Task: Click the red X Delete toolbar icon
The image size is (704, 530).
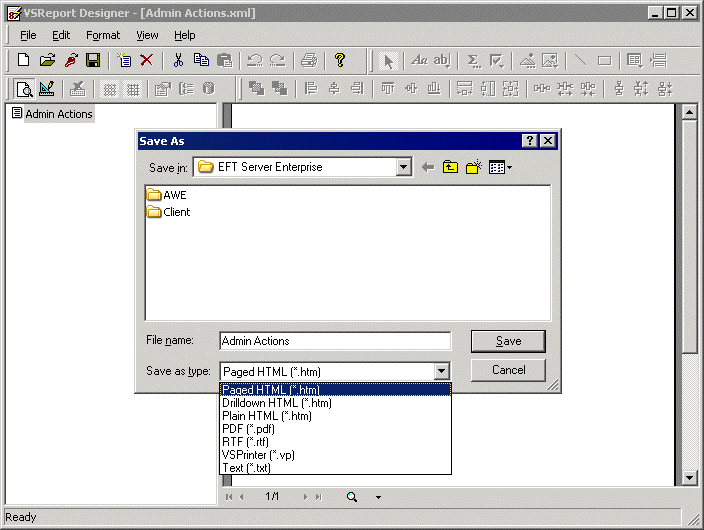Action: 147,61
